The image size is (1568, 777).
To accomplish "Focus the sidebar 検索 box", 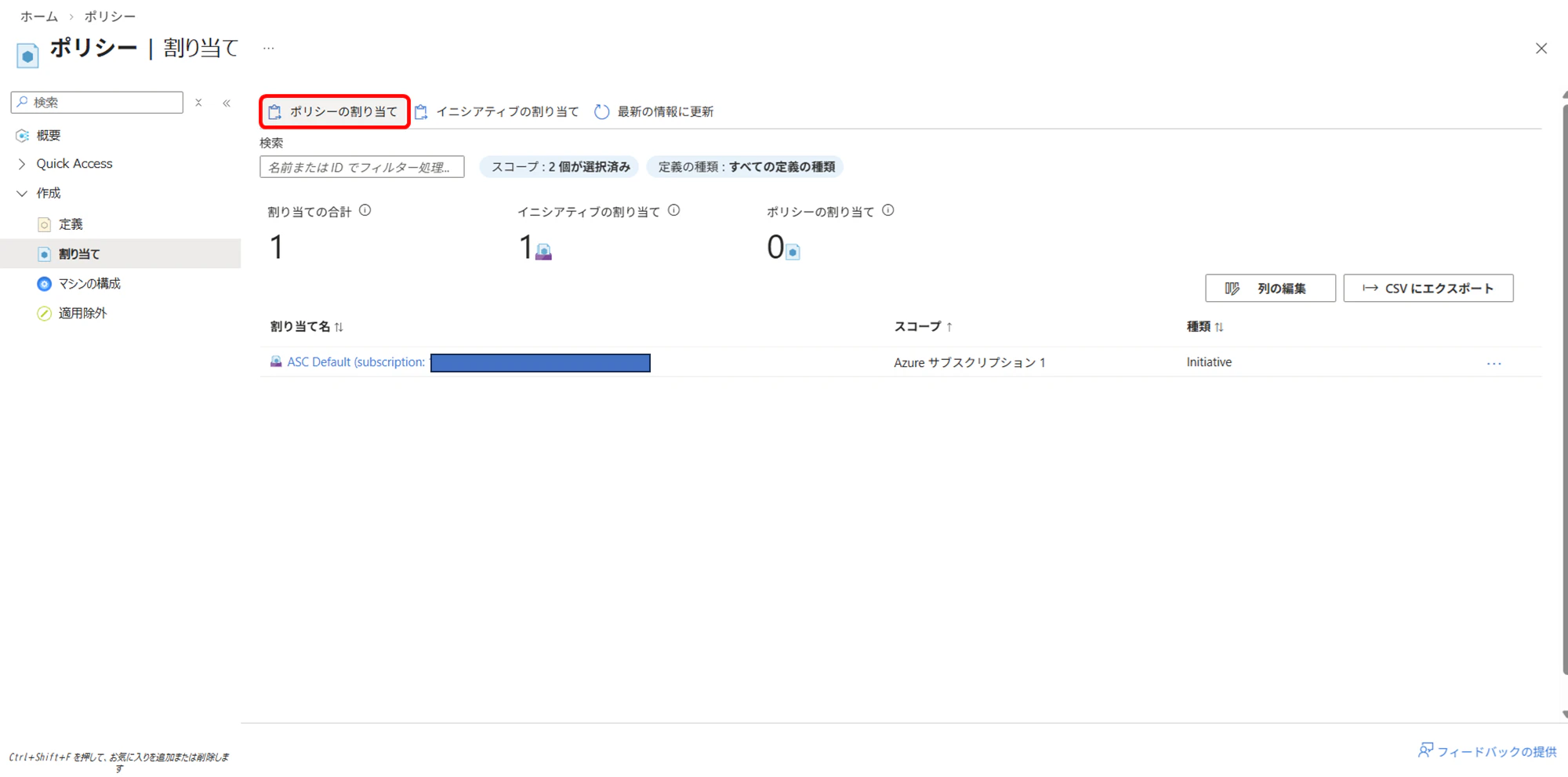I will tap(97, 102).
